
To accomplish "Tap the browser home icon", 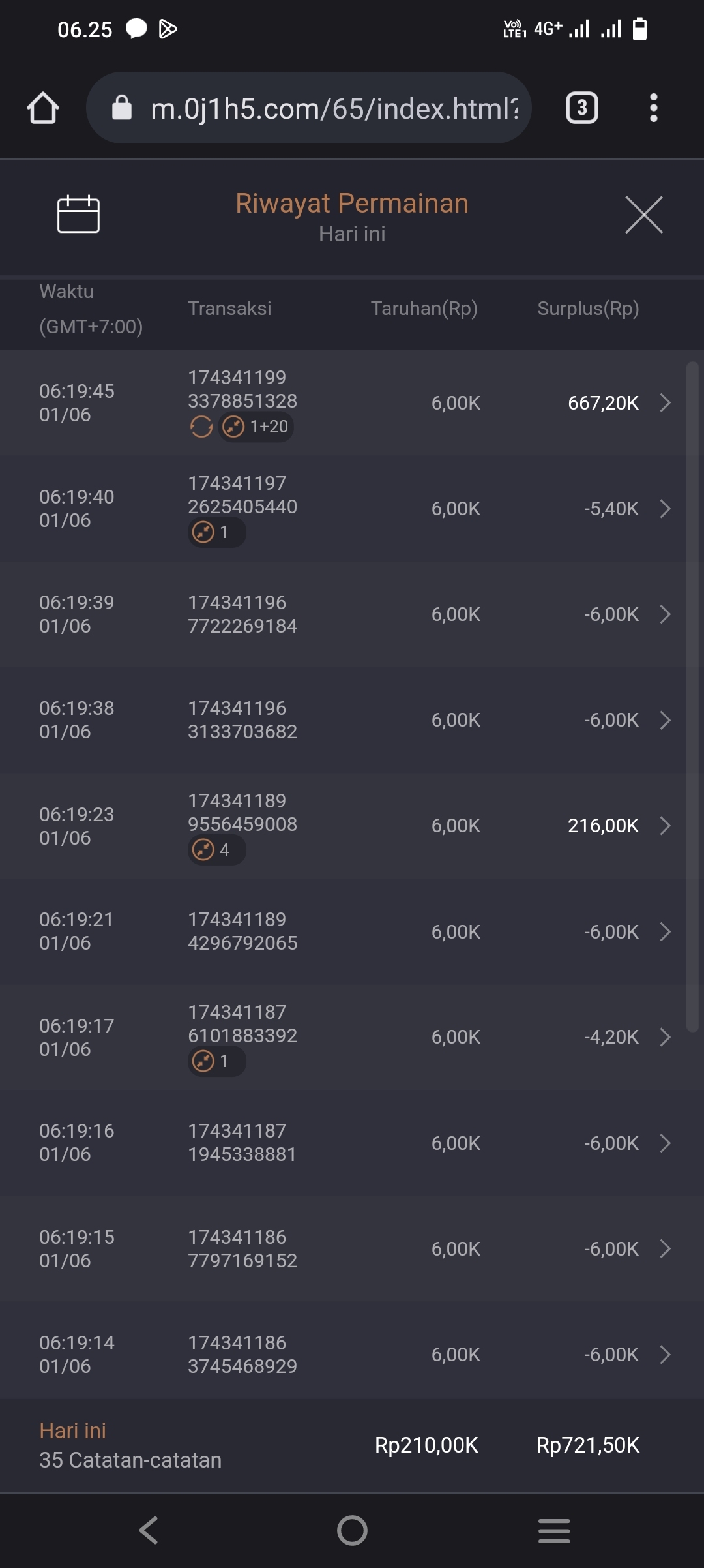I will click(x=43, y=108).
